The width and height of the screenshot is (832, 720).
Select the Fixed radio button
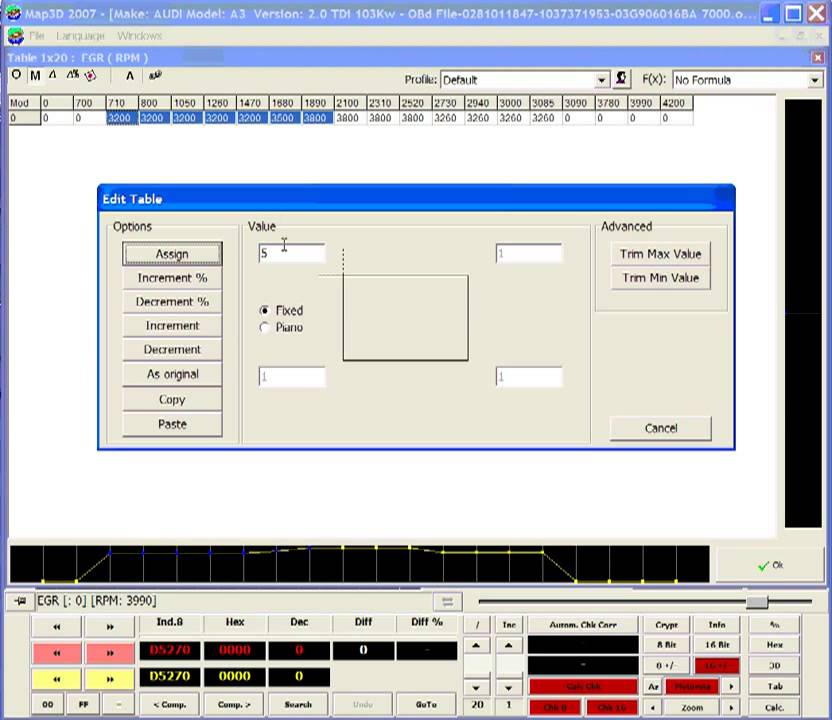(x=264, y=310)
